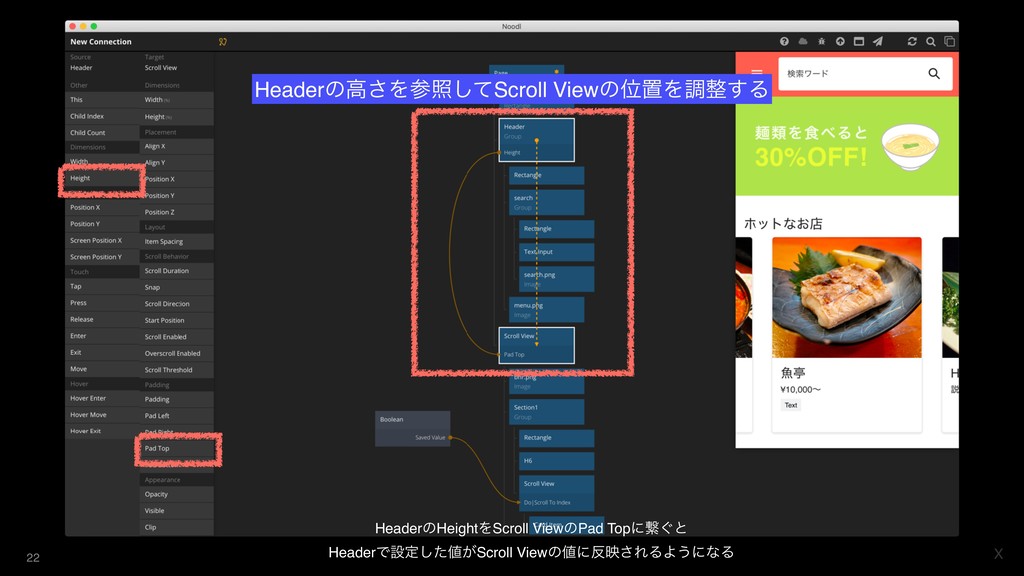Pick "Start Position" target input

tap(176, 321)
